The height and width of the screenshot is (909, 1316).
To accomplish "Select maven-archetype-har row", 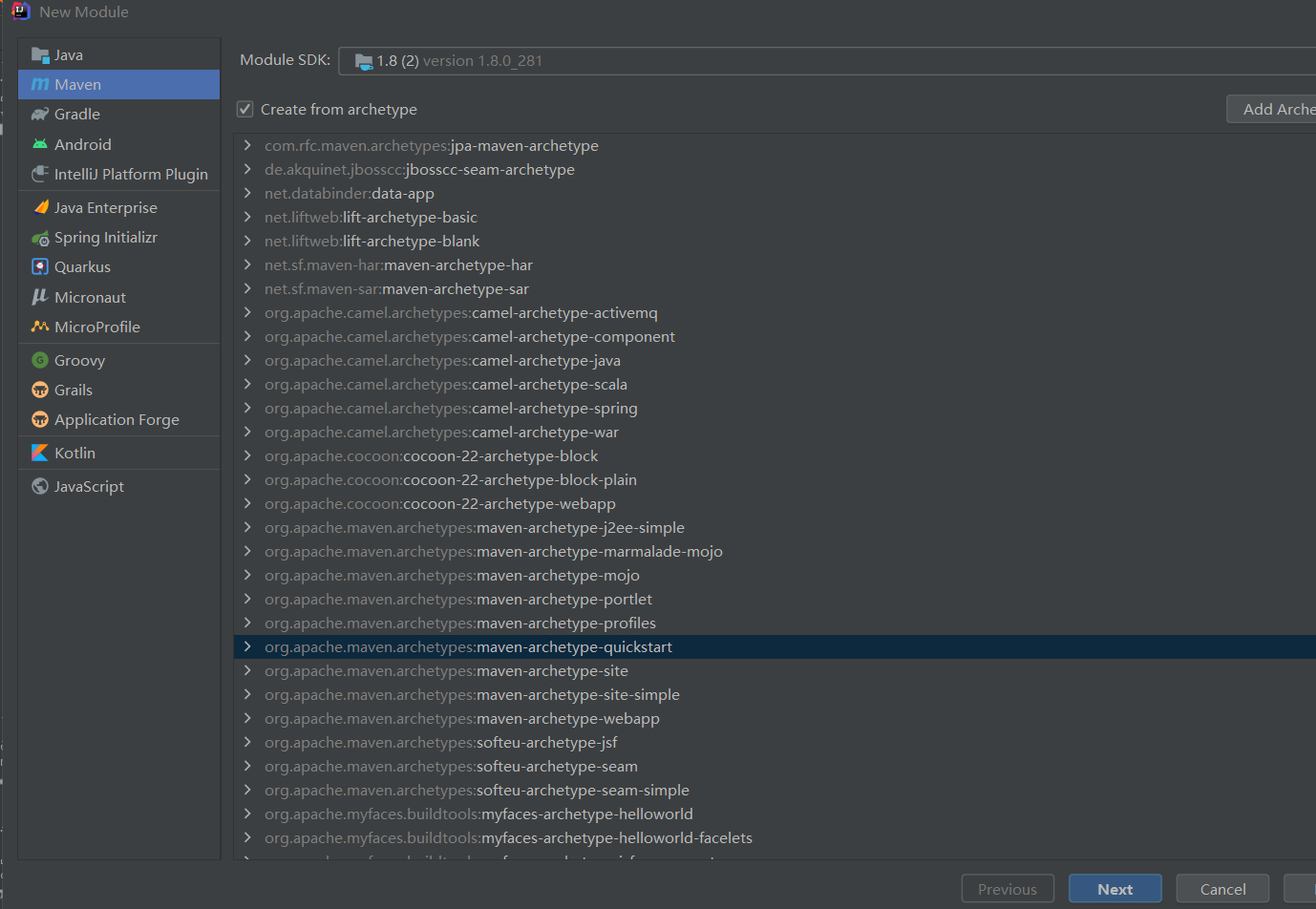I will pyautogui.click(x=775, y=264).
